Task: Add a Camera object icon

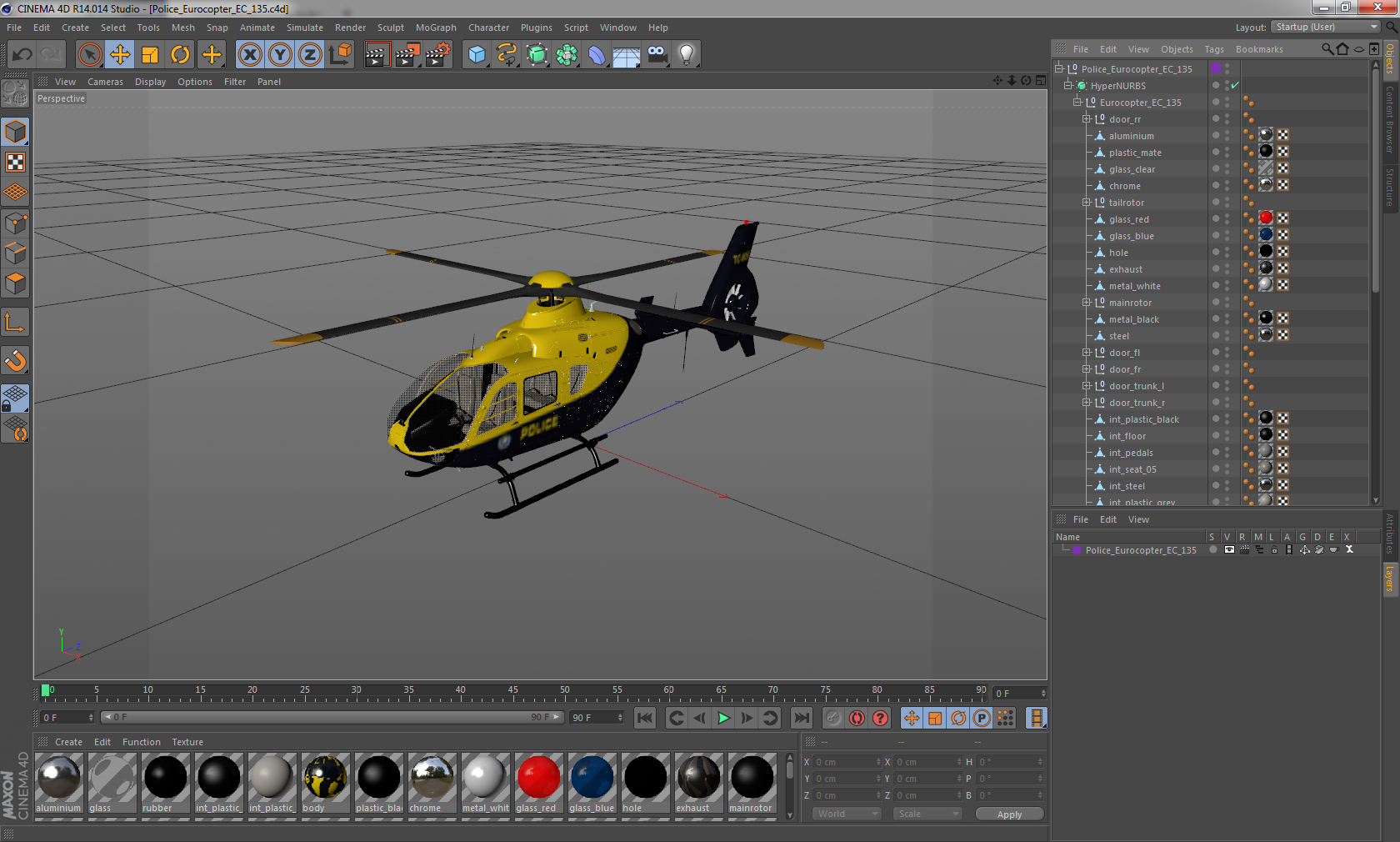Action: [x=657, y=55]
